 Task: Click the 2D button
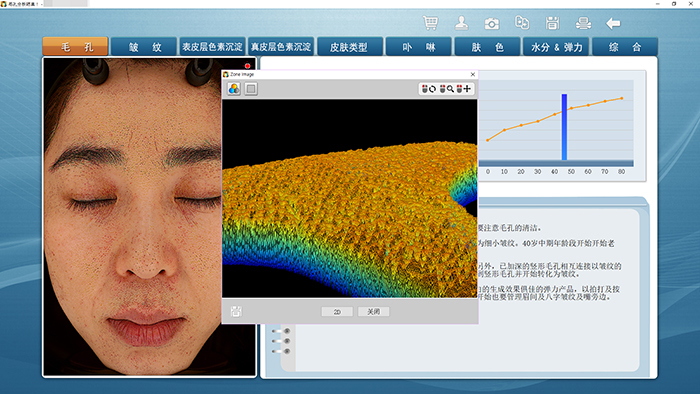click(x=337, y=311)
